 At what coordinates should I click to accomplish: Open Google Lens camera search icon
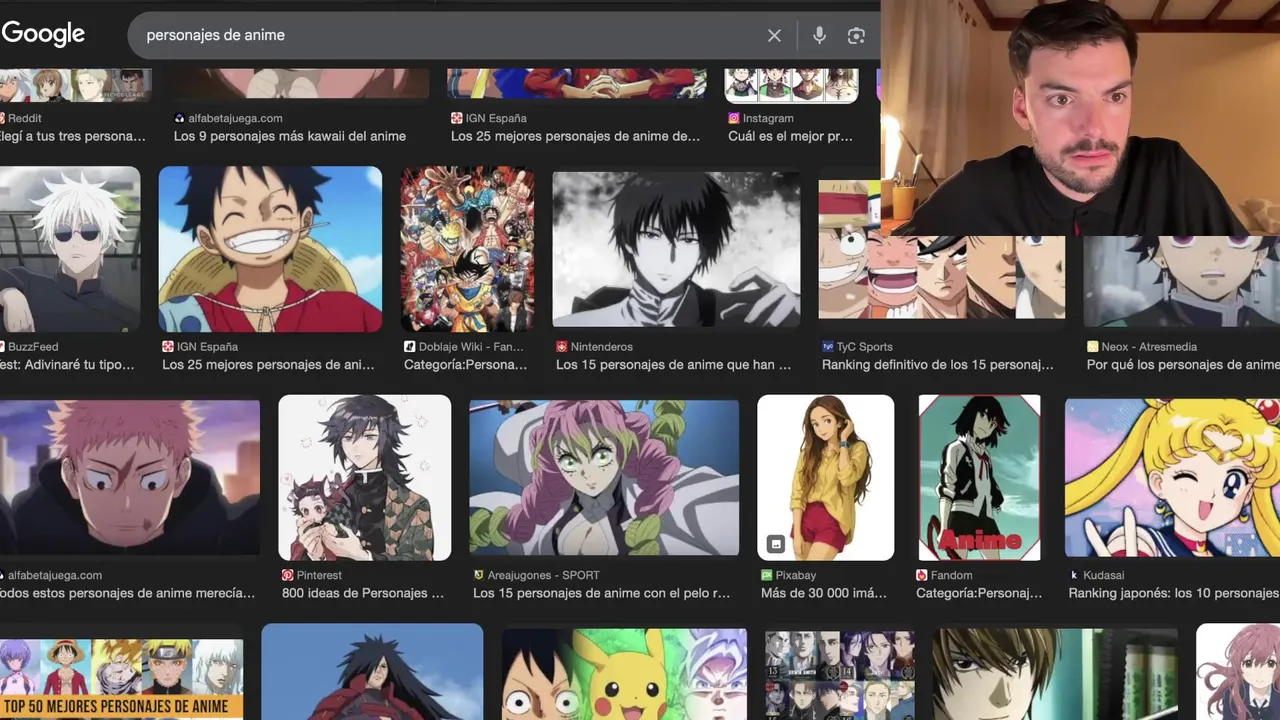tap(856, 35)
